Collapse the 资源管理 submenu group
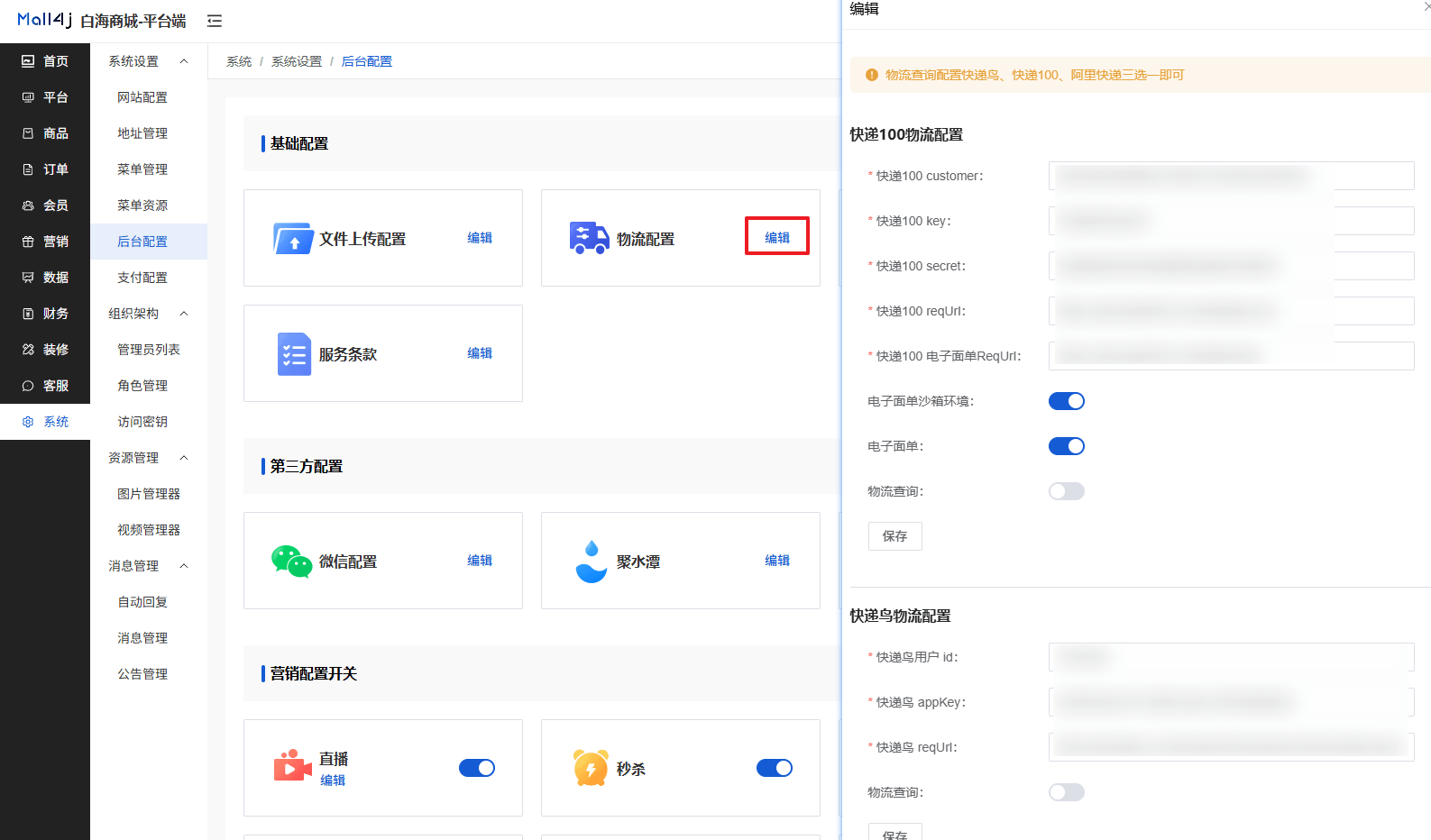This screenshot has height=840, width=1431. point(149,458)
